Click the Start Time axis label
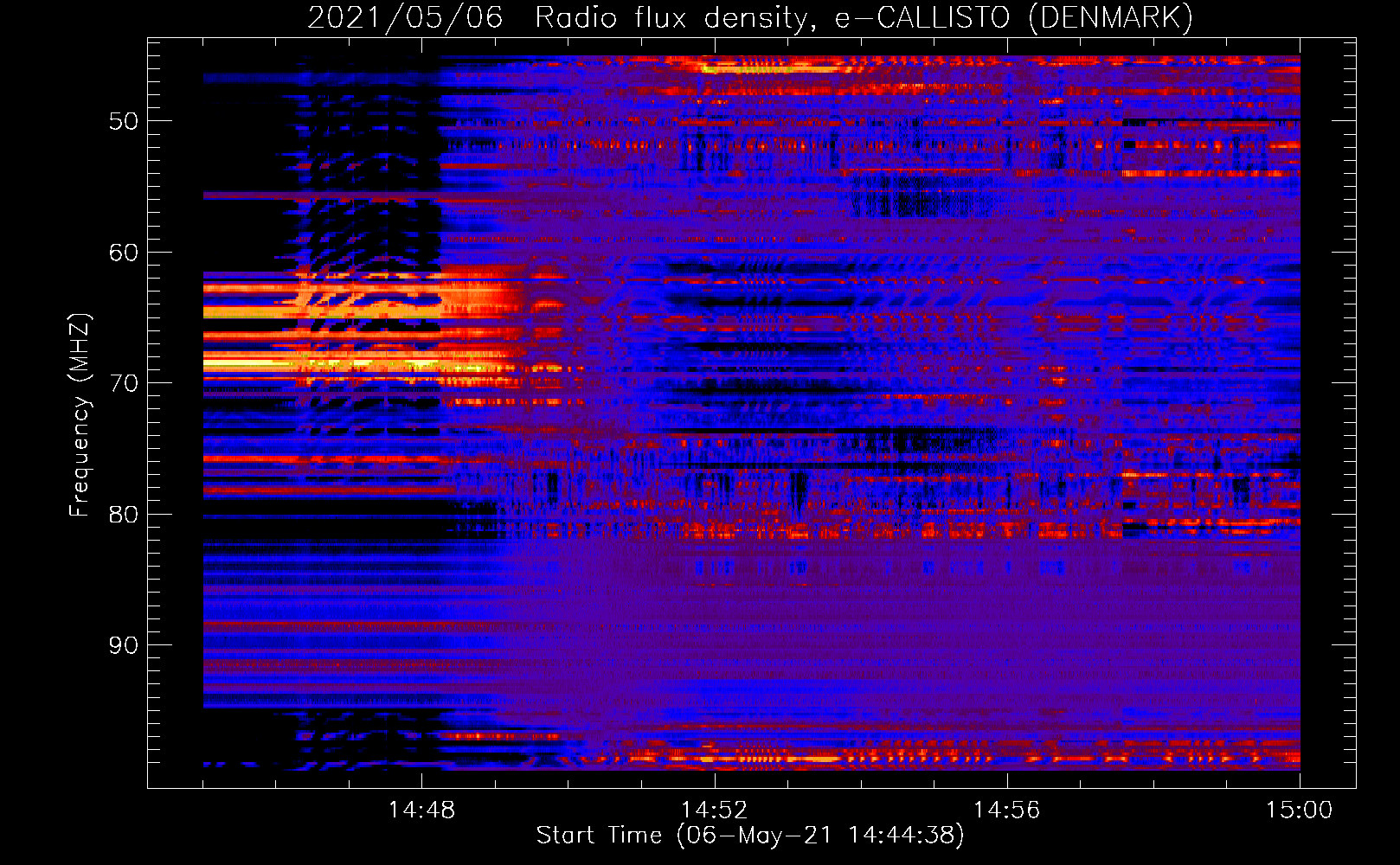This screenshot has width=1400, height=865. tap(750, 836)
